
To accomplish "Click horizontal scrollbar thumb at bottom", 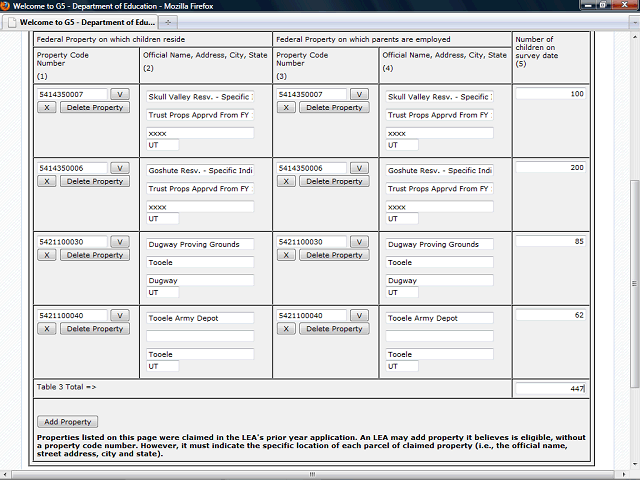I will 313,474.
